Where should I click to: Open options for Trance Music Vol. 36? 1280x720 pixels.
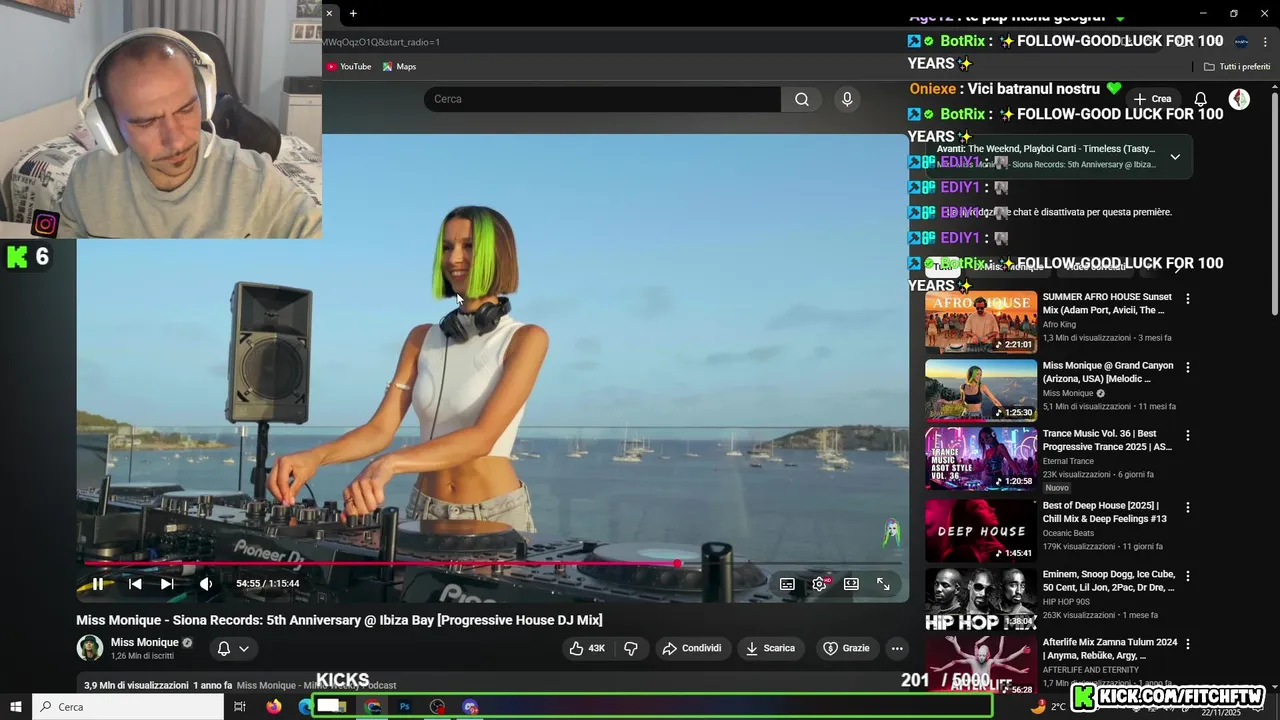pyautogui.click(x=1188, y=436)
